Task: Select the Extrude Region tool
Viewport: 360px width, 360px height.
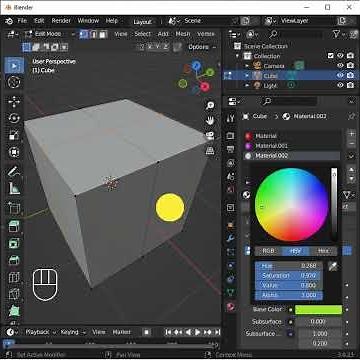Action: 14,227
